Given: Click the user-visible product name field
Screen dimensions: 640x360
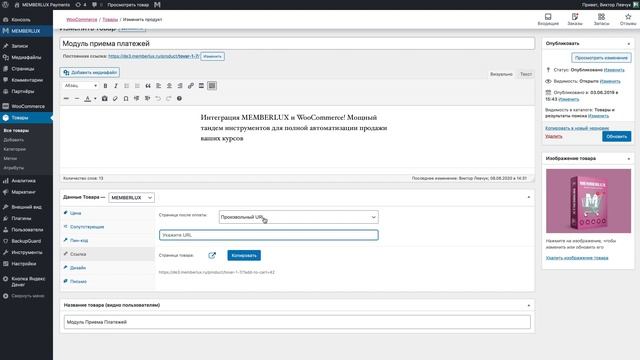Looking at the screenshot, I should tap(297, 322).
